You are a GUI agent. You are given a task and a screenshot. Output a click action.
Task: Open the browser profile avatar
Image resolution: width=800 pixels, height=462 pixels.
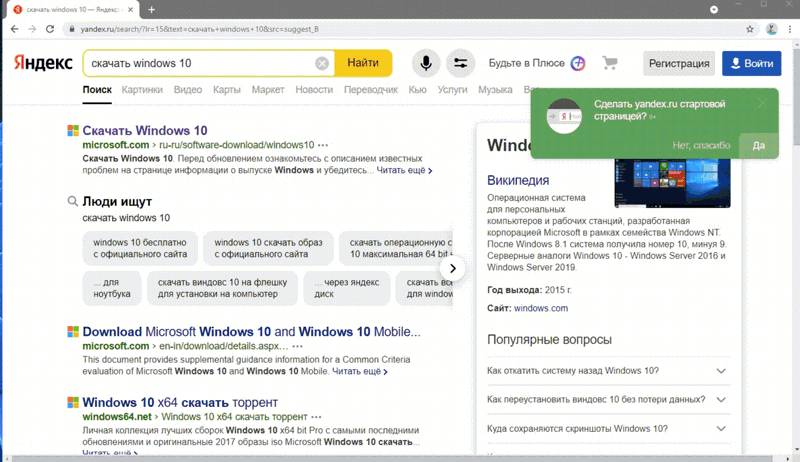771,29
